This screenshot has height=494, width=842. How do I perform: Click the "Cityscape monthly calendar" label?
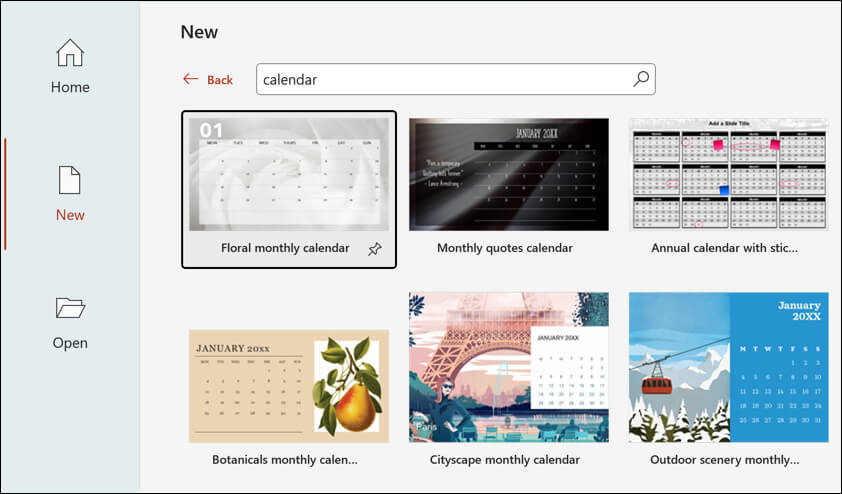tap(505, 460)
